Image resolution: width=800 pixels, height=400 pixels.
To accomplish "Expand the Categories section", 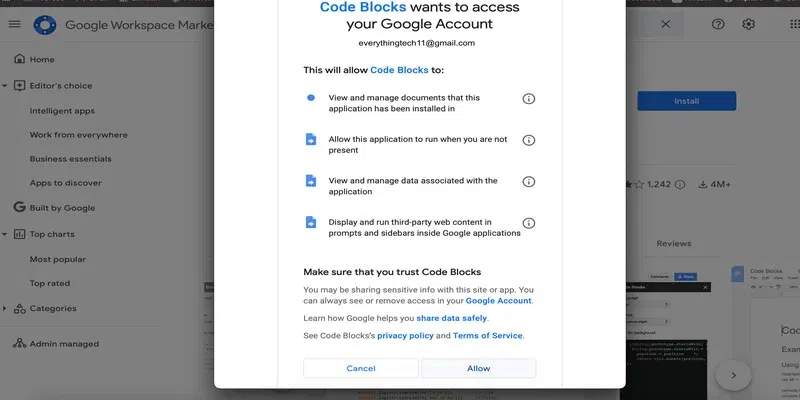I will pyautogui.click(x=5, y=308).
